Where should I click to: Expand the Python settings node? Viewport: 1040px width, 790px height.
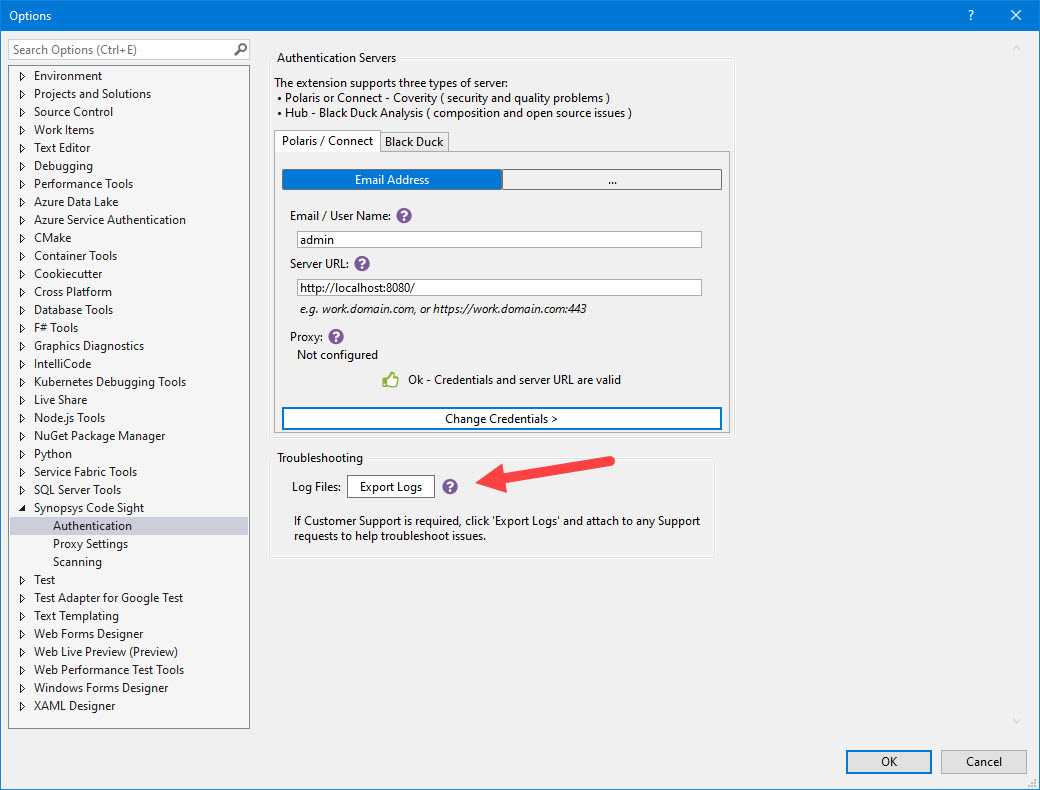point(22,453)
